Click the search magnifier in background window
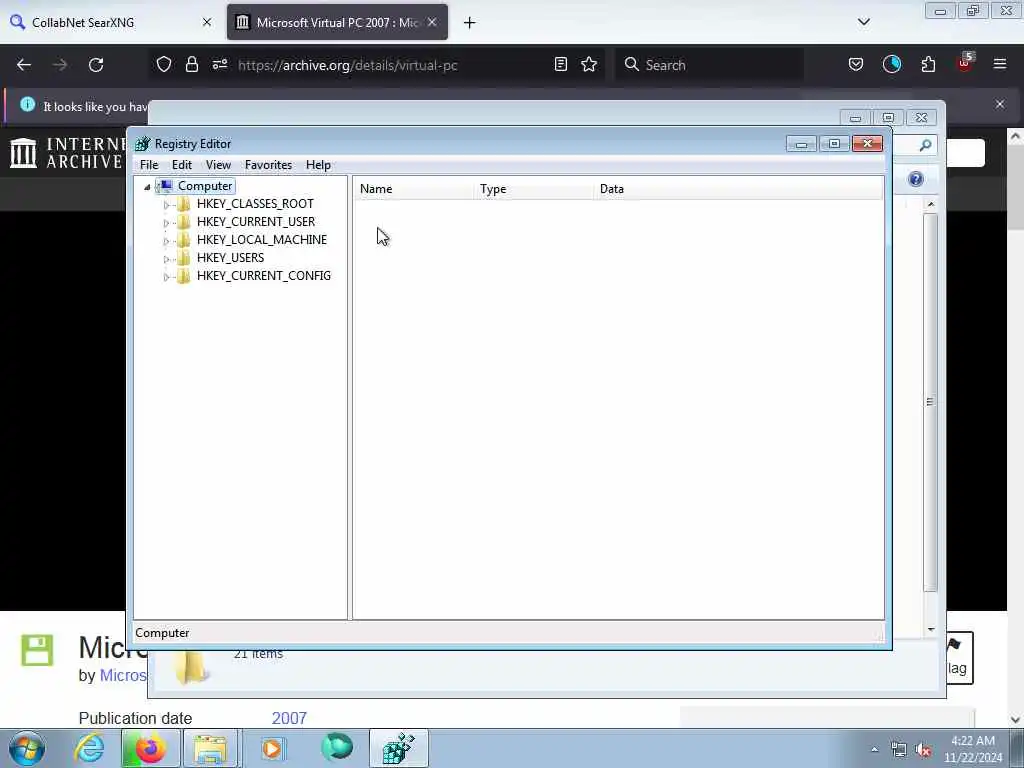Viewport: 1024px width, 768px height. point(925,146)
